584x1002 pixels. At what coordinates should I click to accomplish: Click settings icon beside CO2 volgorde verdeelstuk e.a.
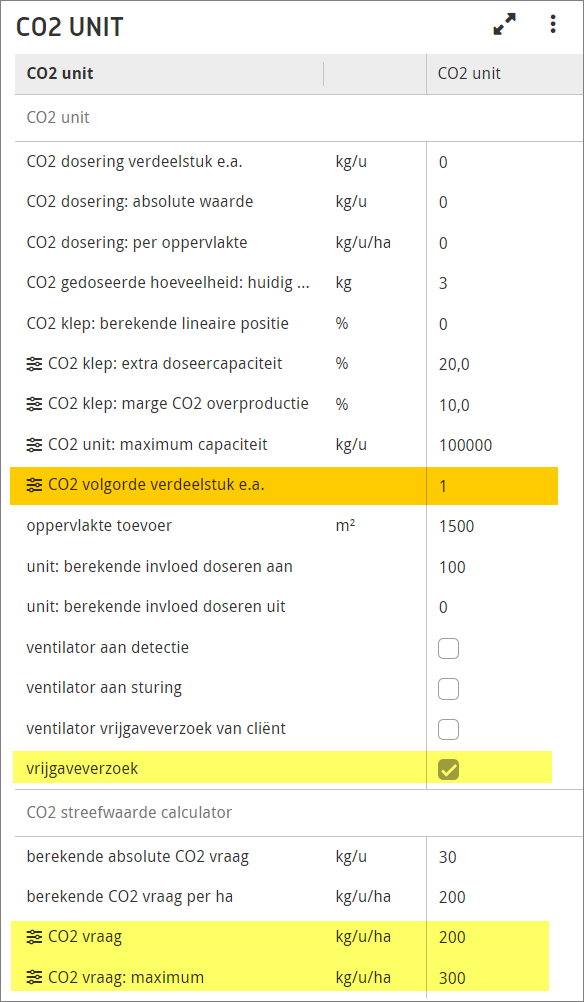tap(34, 486)
